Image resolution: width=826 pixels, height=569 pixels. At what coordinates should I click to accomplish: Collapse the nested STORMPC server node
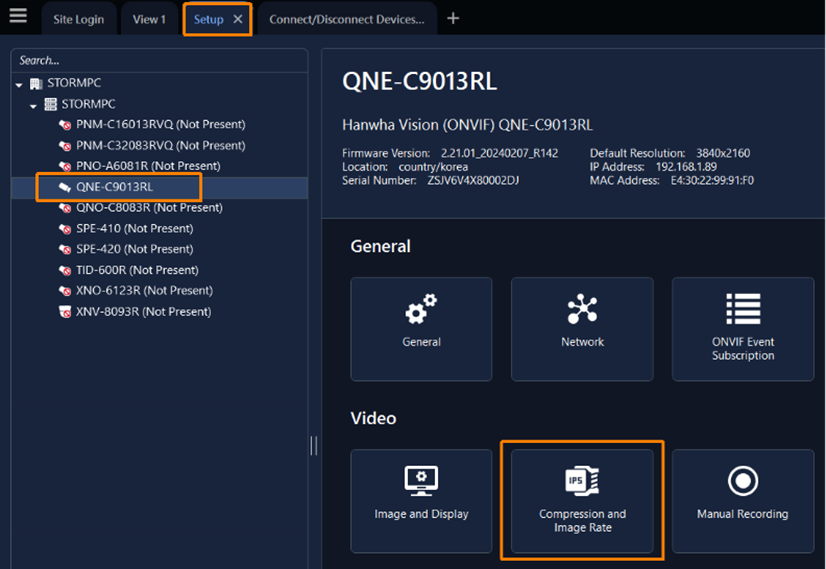click(x=33, y=105)
